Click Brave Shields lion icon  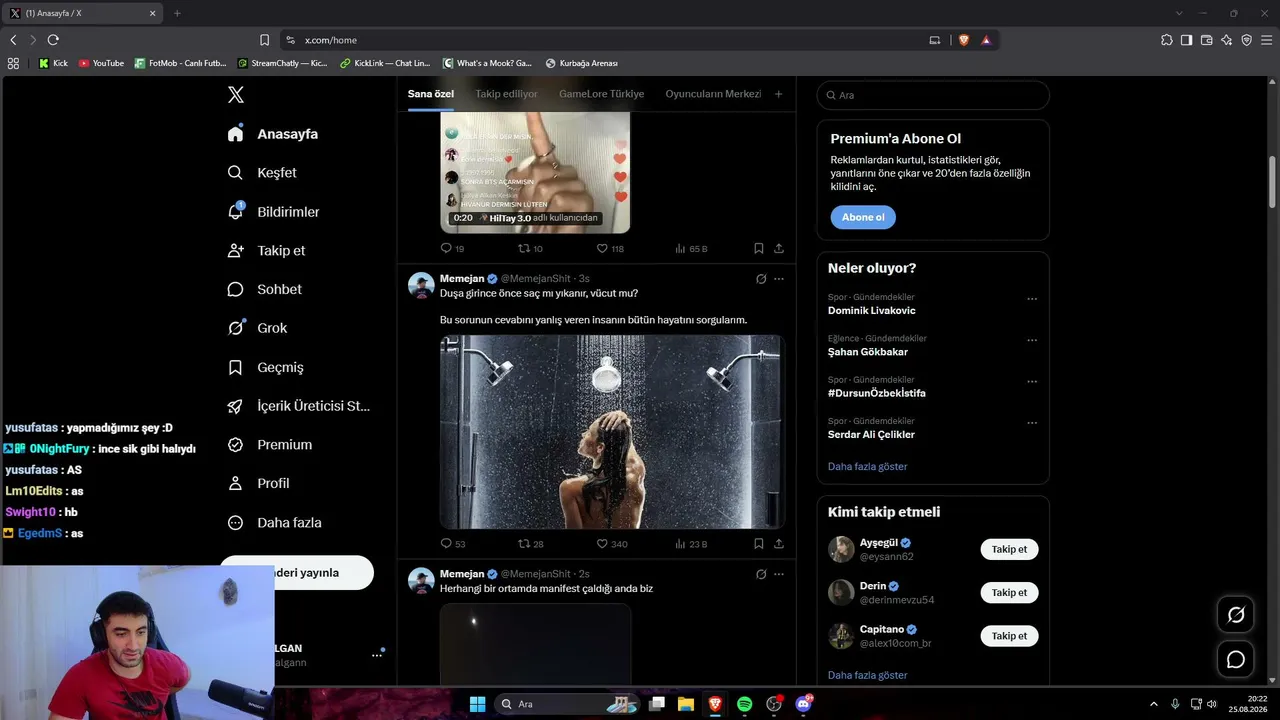(964, 40)
